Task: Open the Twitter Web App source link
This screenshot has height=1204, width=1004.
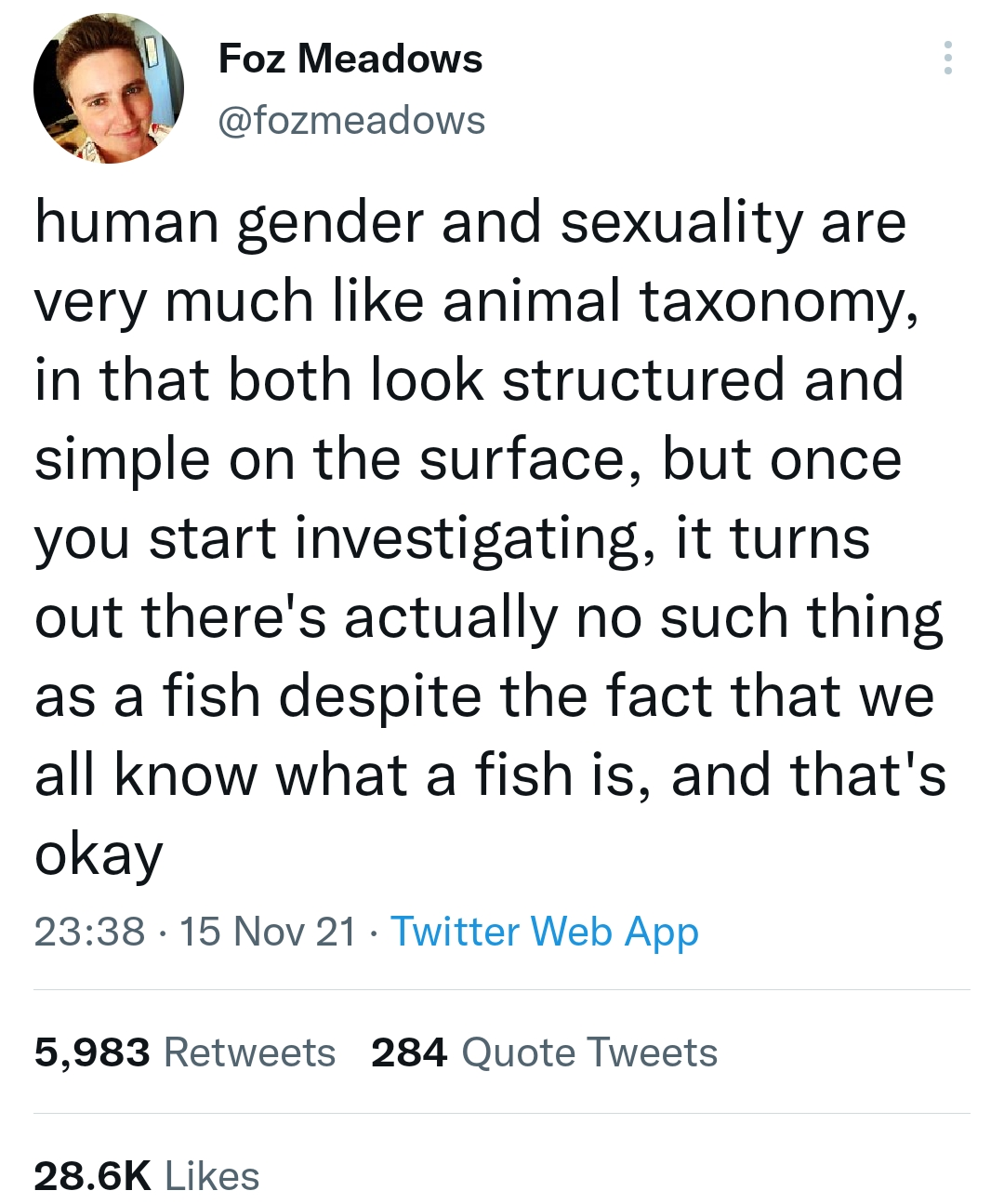Action: point(544,932)
